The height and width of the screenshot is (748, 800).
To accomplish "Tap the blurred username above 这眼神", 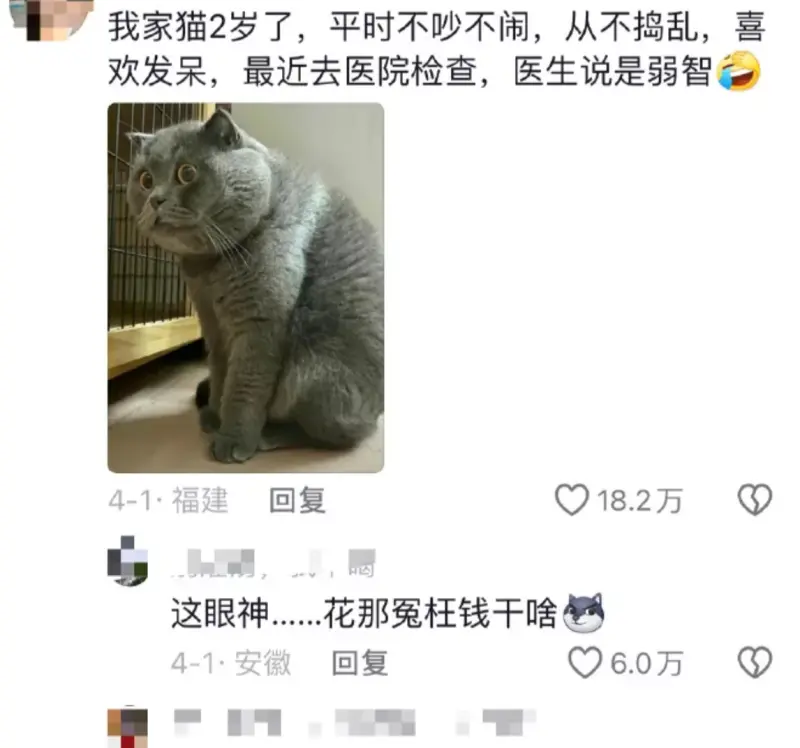I will 273,563.
